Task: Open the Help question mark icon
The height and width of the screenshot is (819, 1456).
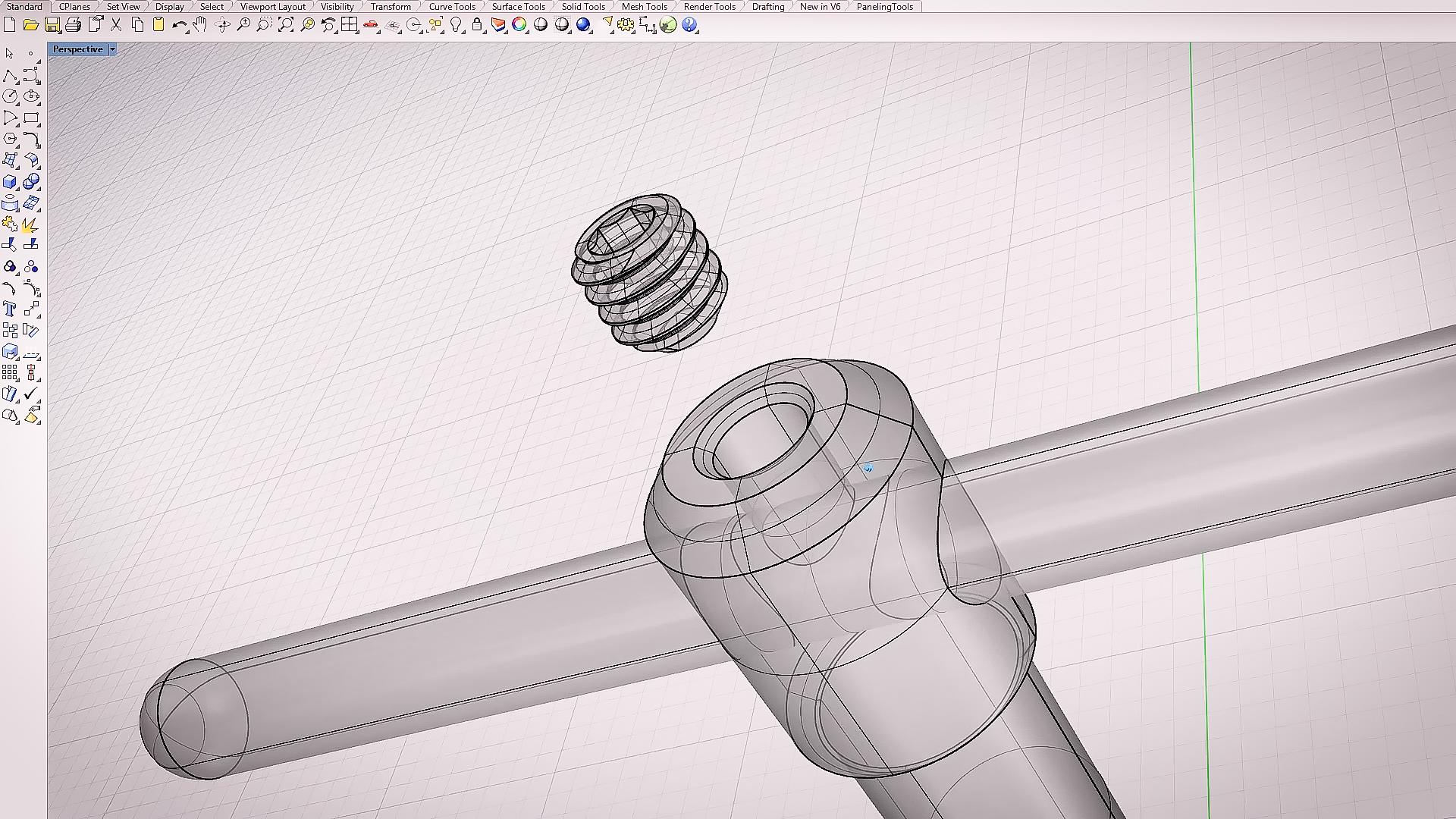Action: (x=689, y=25)
